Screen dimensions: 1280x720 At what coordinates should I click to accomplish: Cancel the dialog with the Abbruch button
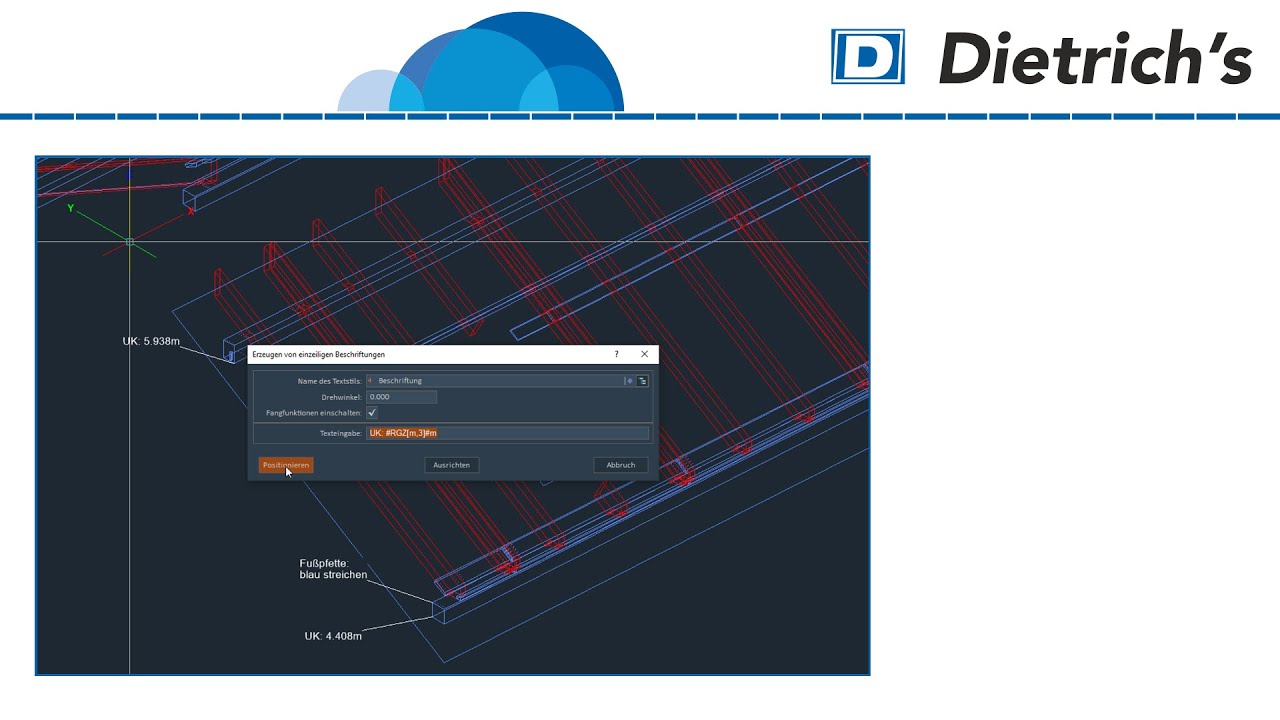pos(621,465)
